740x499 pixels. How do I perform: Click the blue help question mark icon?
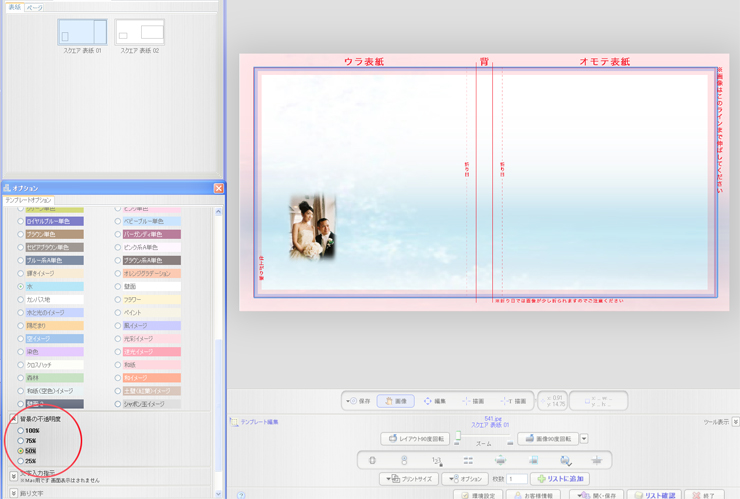point(242,494)
